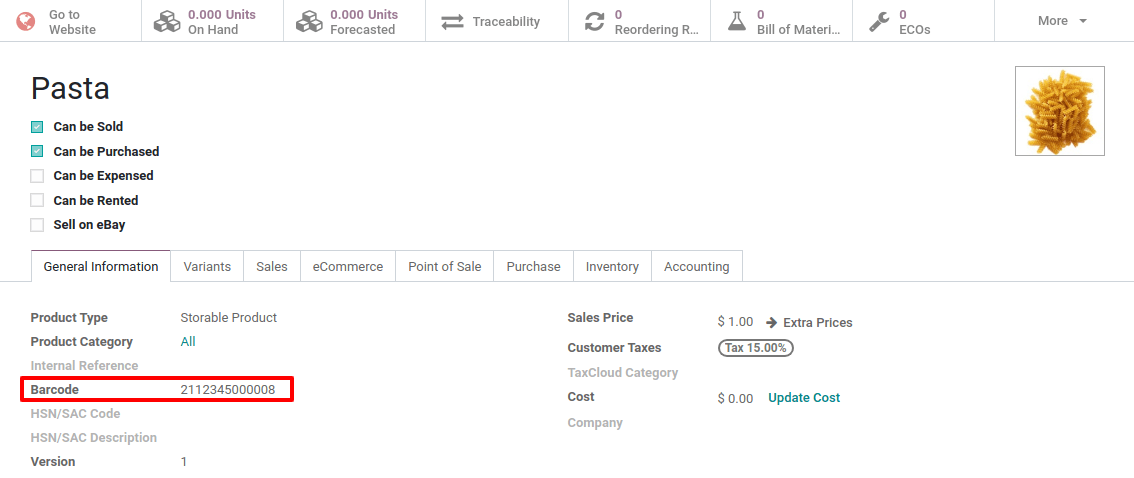The image size is (1134, 478).
Task: Toggle the Sell on eBay checkbox
Action: tap(37, 225)
